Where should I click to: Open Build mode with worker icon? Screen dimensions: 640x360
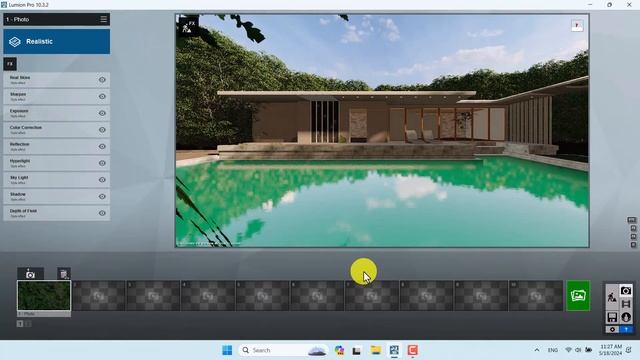click(612, 297)
